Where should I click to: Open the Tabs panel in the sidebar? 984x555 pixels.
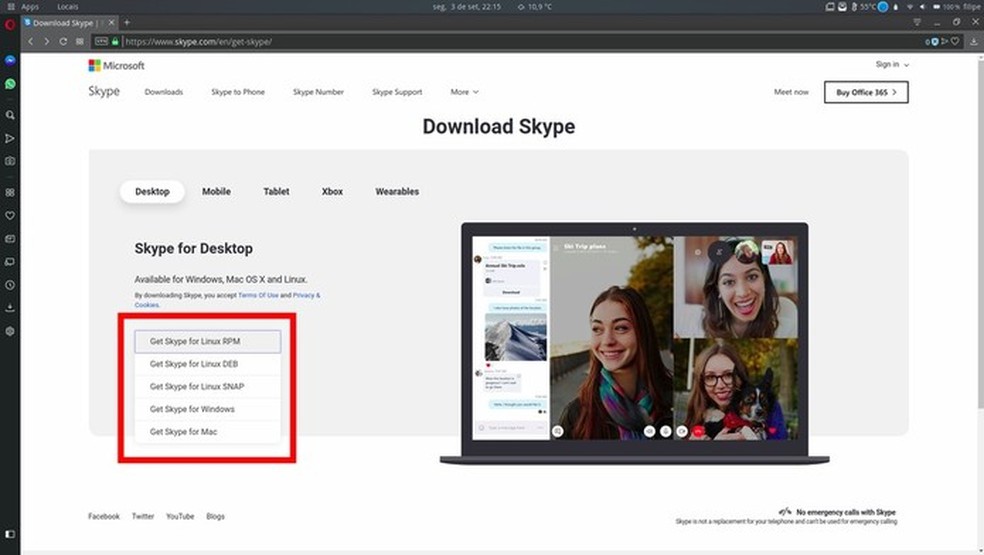[10, 262]
